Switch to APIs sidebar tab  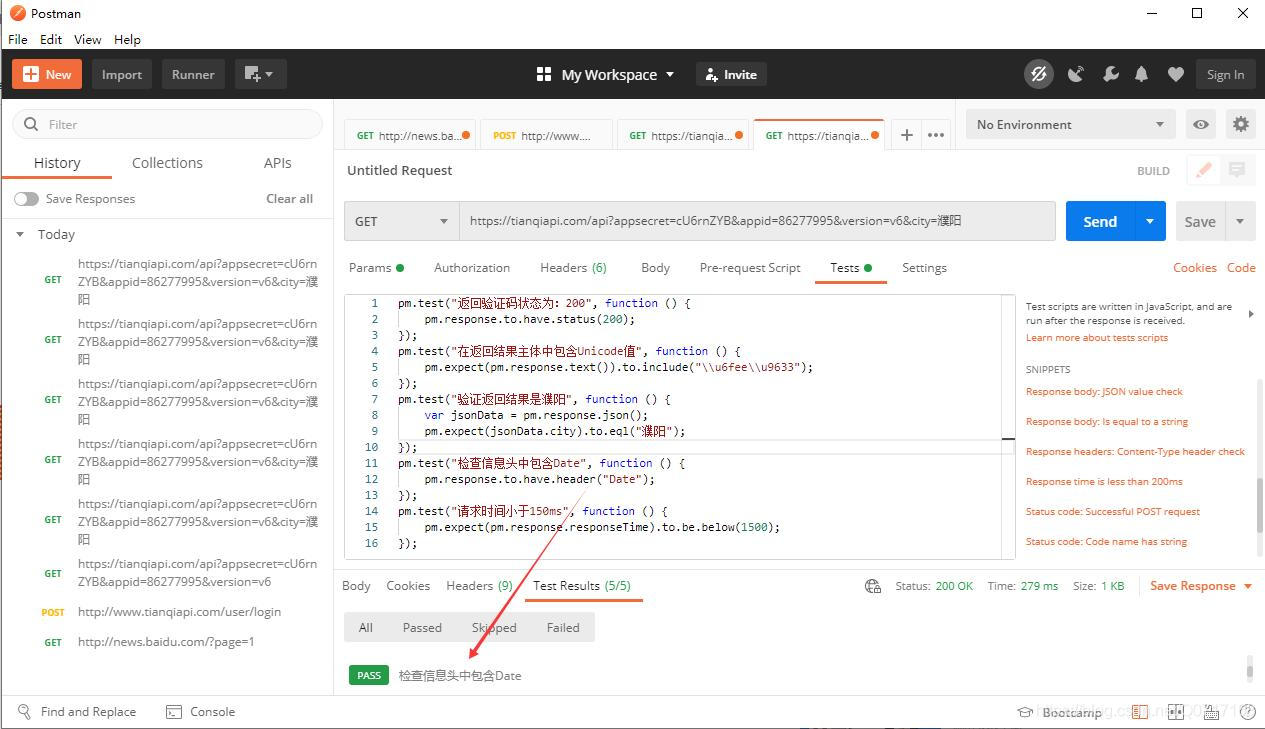278,163
